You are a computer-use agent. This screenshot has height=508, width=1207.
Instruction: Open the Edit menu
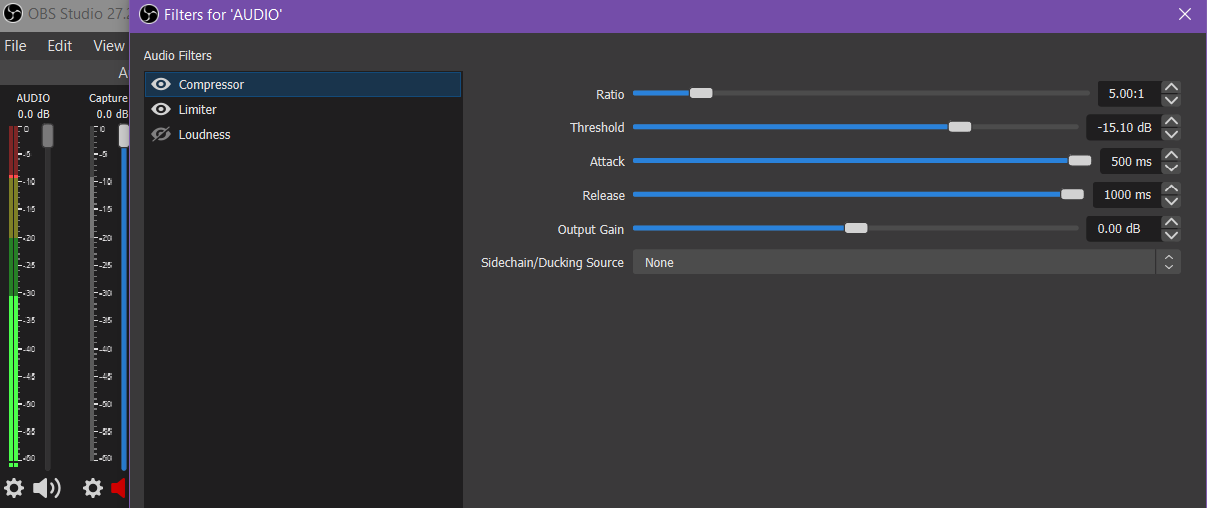pos(60,46)
